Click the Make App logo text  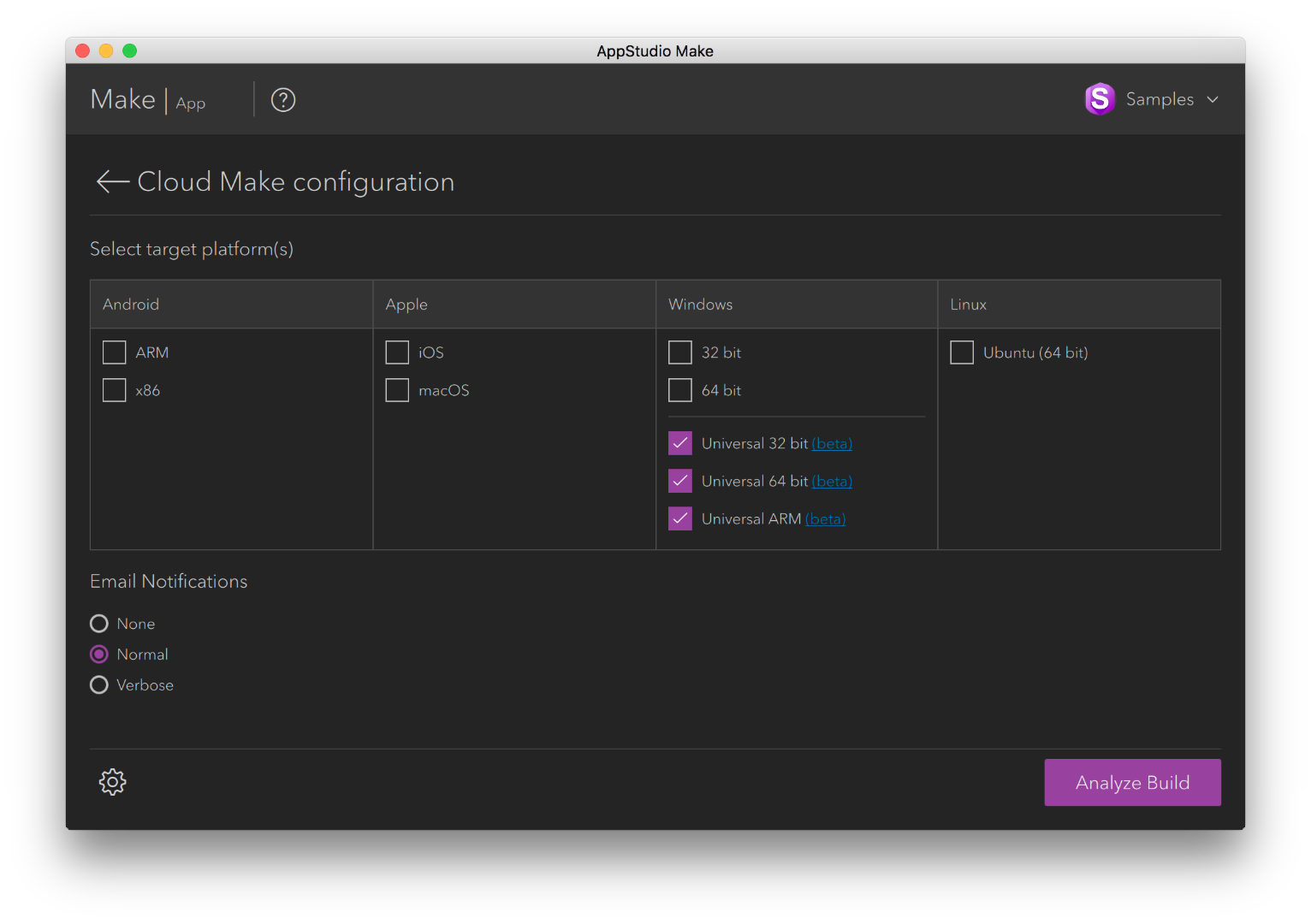pyautogui.click(x=148, y=100)
